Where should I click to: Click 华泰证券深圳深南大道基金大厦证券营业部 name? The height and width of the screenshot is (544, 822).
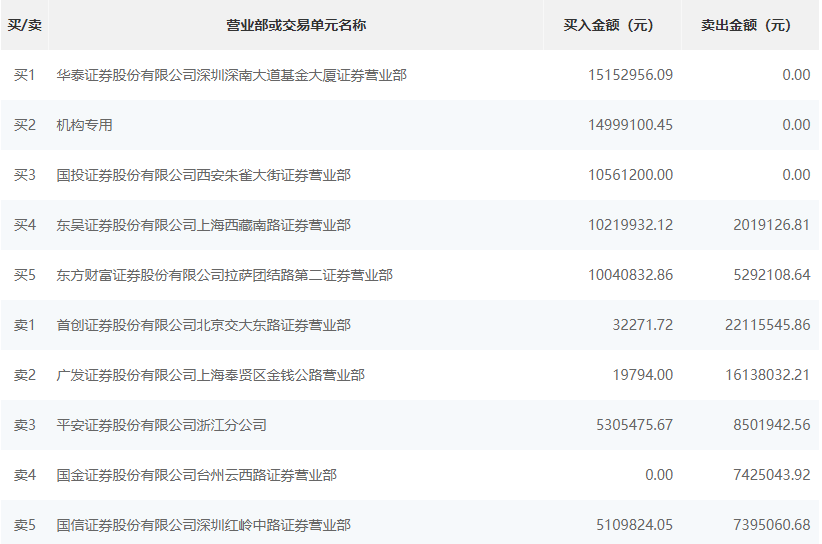click(232, 75)
